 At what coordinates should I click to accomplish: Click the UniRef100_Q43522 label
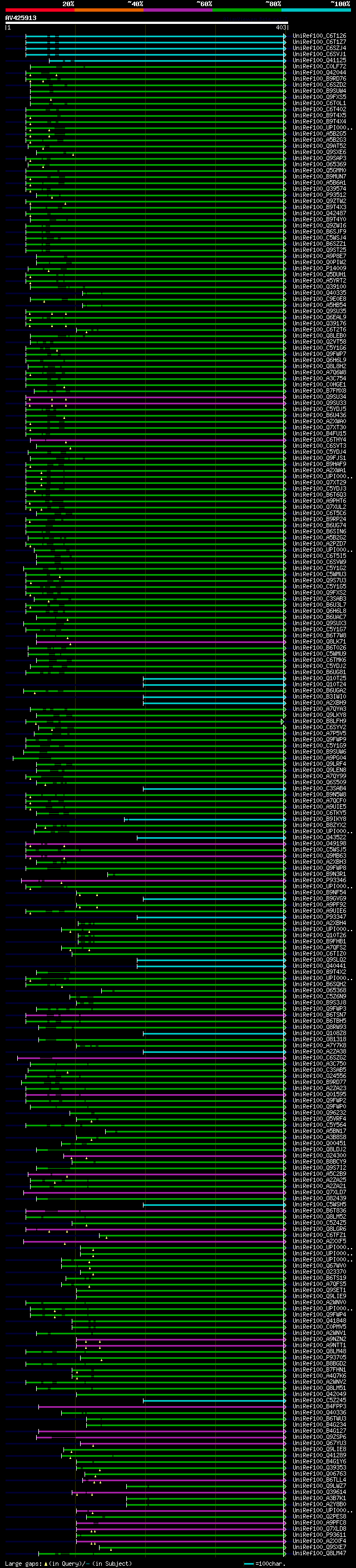point(319,838)
